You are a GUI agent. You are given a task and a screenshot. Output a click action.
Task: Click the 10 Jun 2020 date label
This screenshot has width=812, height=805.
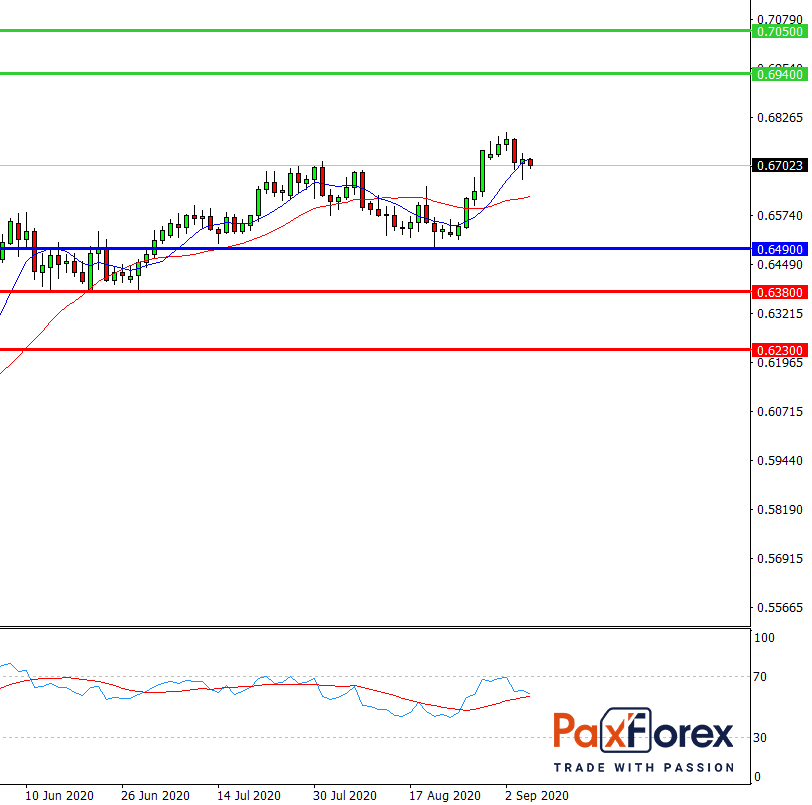(x=59, y=796)
